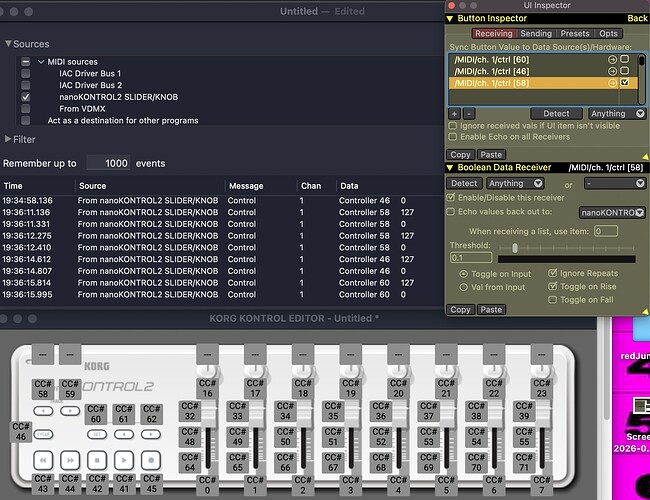Open Anything dropdown in Boolean Data Receiver
The height and width of the screenshot is (500, 650).
click(515, 183)
